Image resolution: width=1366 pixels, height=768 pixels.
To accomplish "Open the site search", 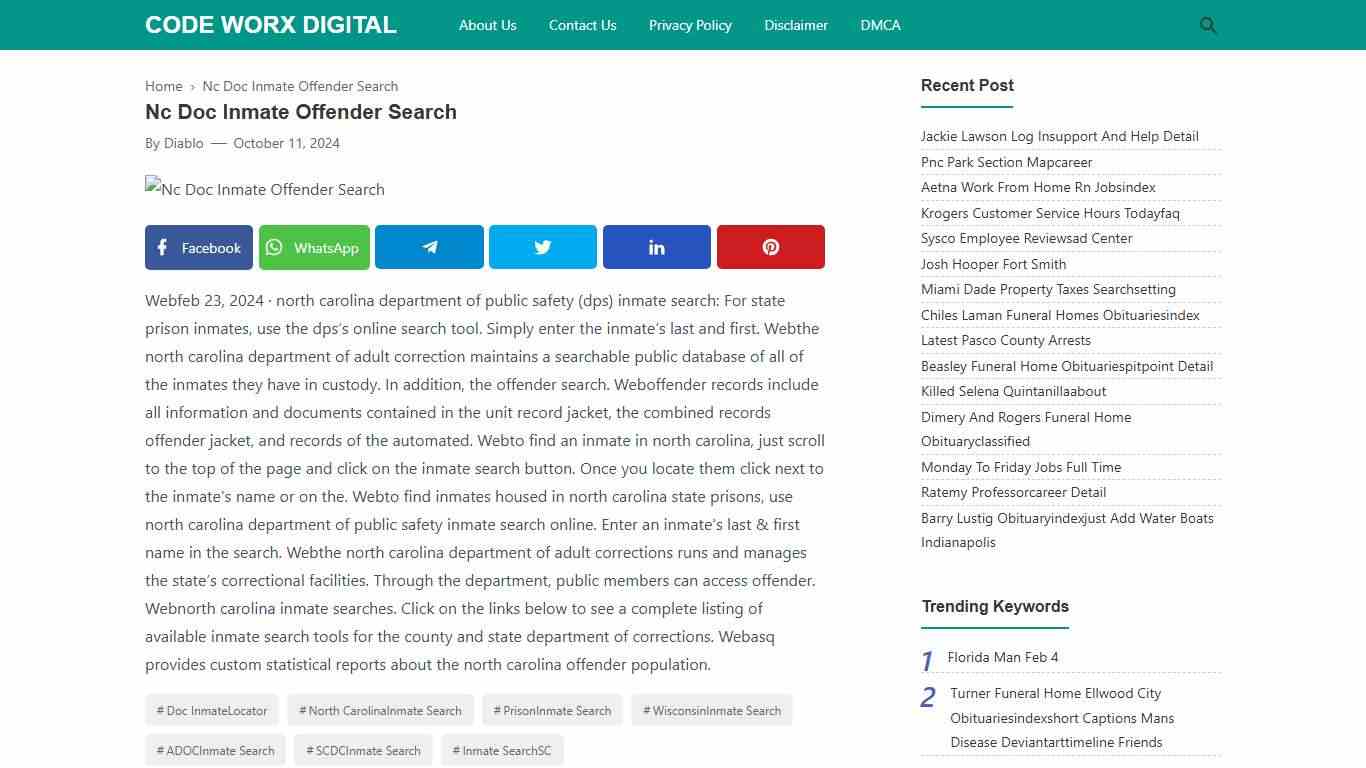I will (1207, 25).
